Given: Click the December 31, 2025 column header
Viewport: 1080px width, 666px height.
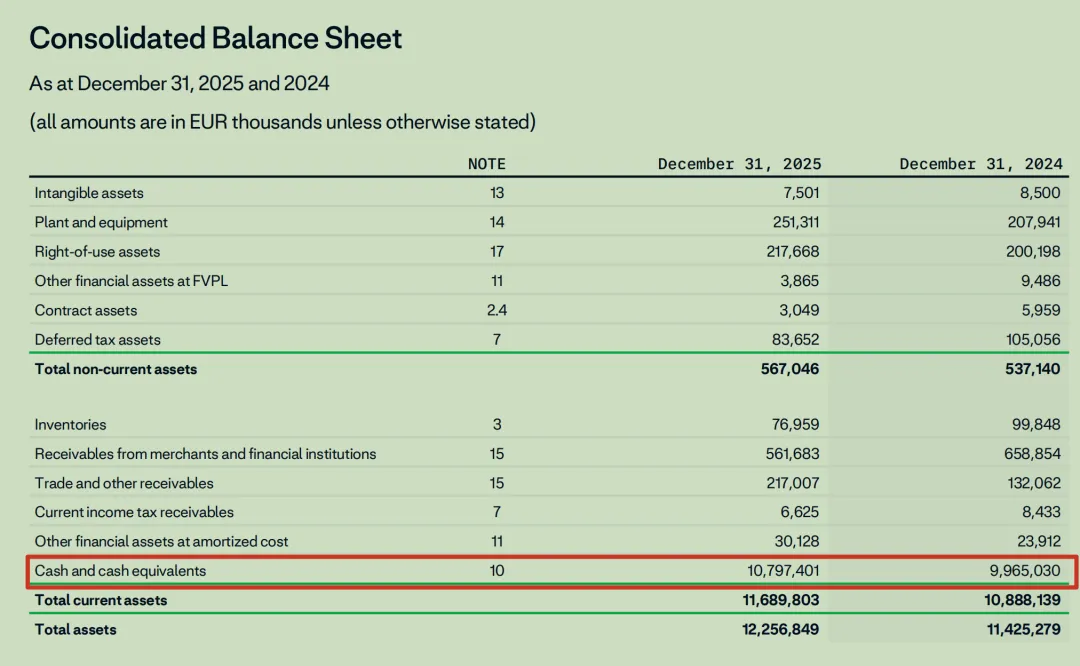Looking at the screenshot, I should coord(739,164).
